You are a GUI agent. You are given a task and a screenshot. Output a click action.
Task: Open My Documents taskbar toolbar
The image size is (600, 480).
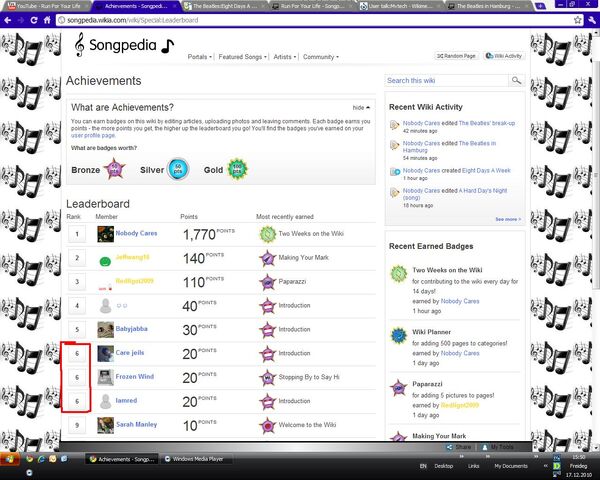click(x=511, y=466)
